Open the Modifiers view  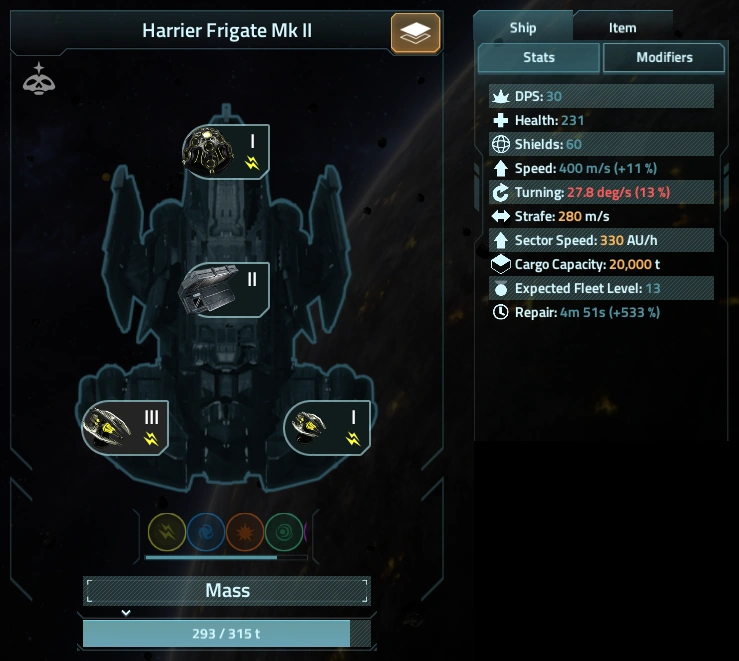point(664,57)
